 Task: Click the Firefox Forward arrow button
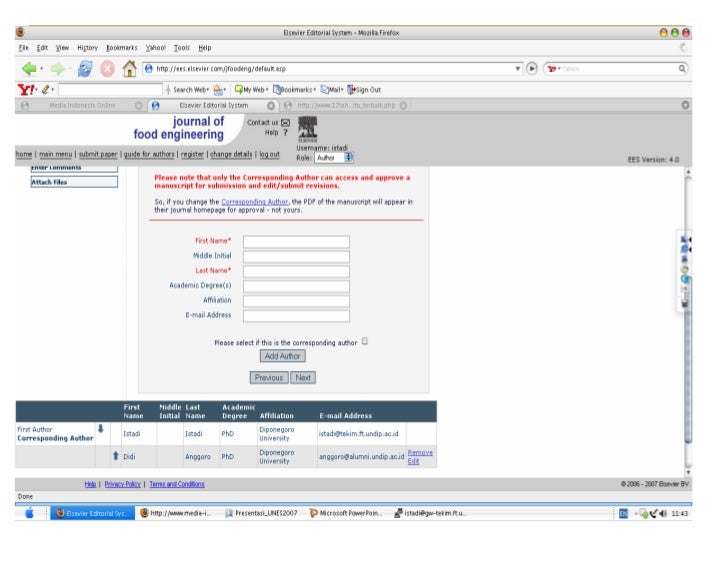[58, 69]
